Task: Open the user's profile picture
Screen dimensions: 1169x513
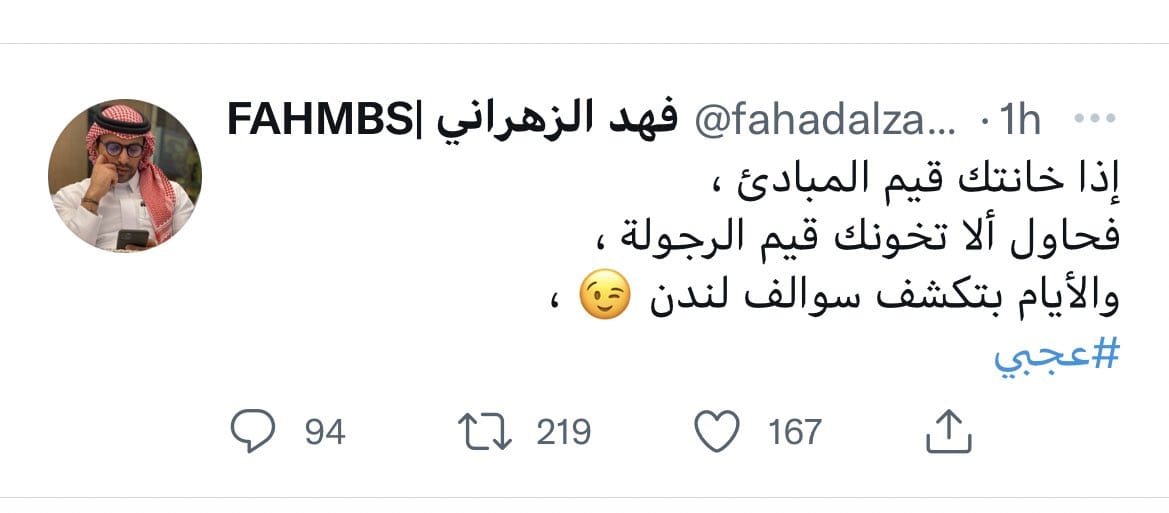Action: click(124, 176)
